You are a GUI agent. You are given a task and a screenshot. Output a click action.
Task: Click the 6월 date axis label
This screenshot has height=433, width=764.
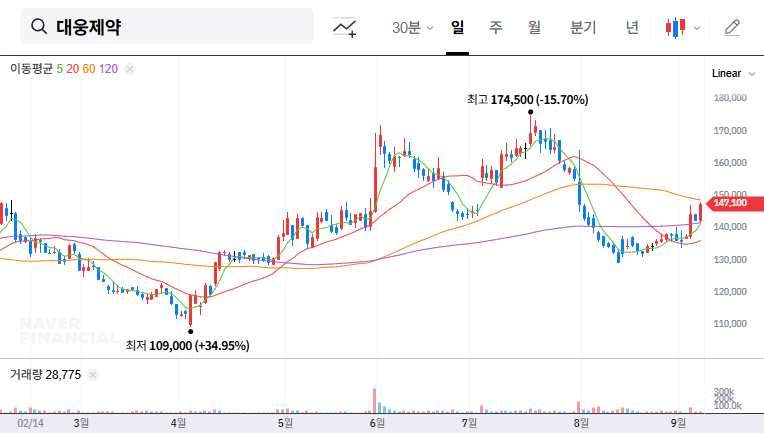tap(377, 423)
